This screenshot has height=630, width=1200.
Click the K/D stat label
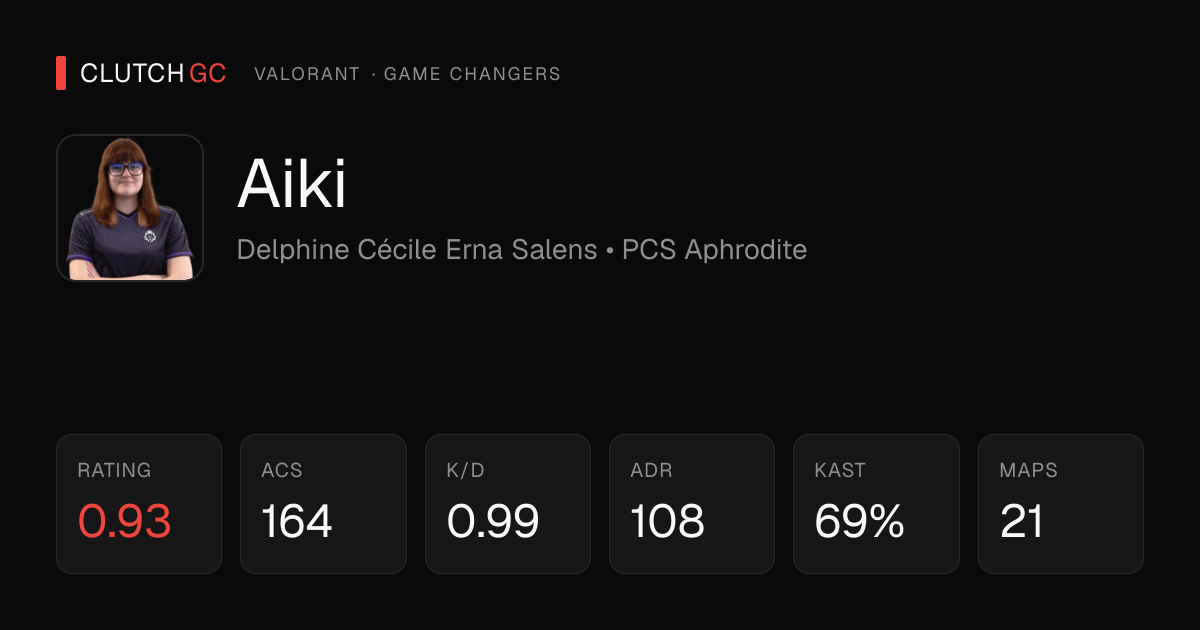pos(465,470)
